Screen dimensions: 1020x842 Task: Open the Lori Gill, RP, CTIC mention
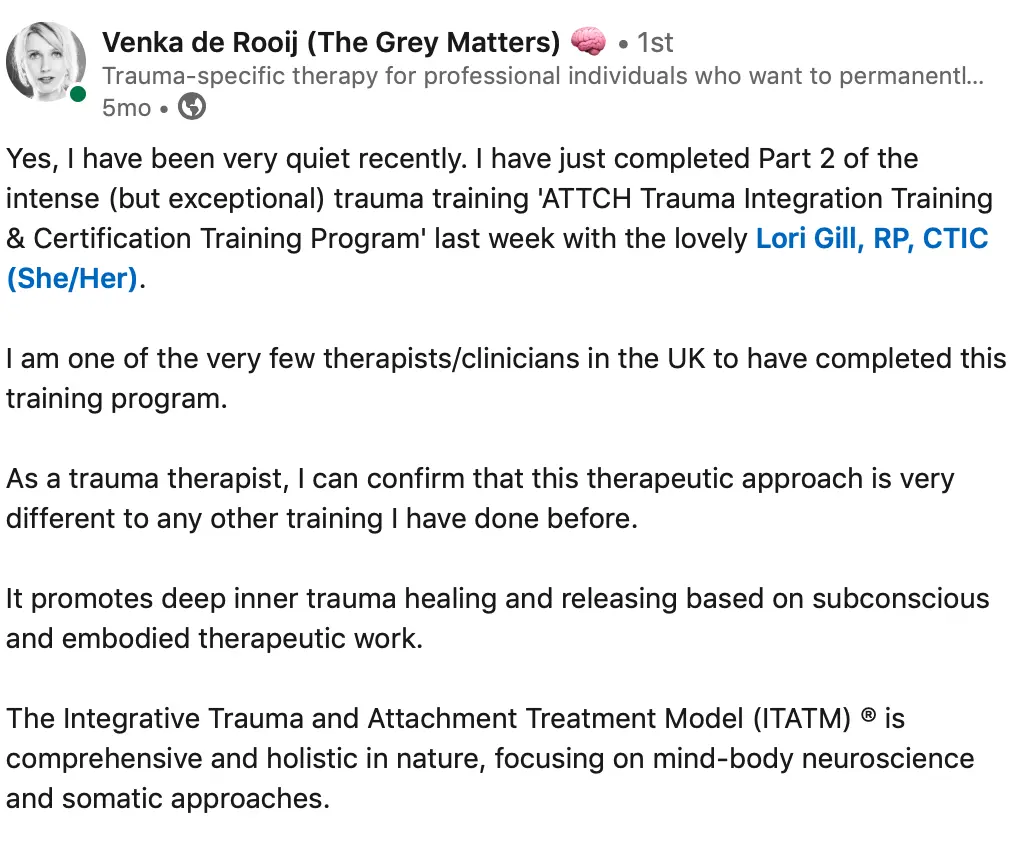point(872,239)
